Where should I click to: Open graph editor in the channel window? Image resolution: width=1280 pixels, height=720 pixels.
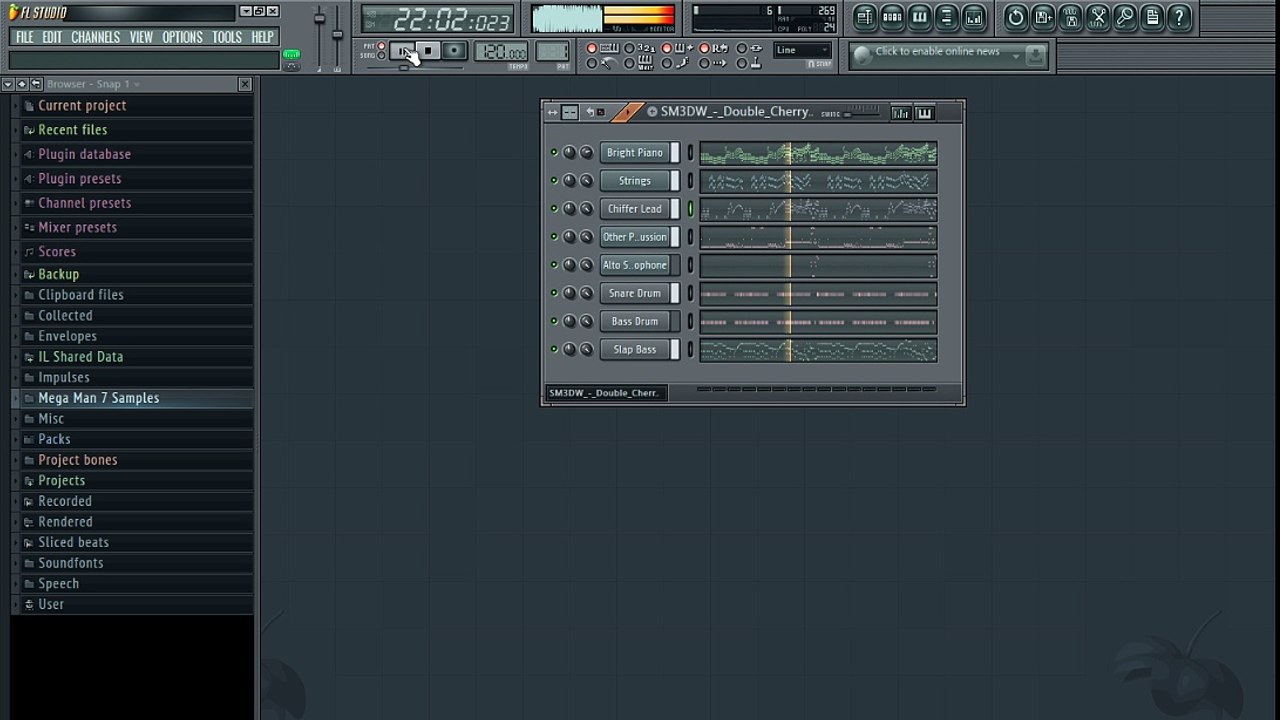901,113
